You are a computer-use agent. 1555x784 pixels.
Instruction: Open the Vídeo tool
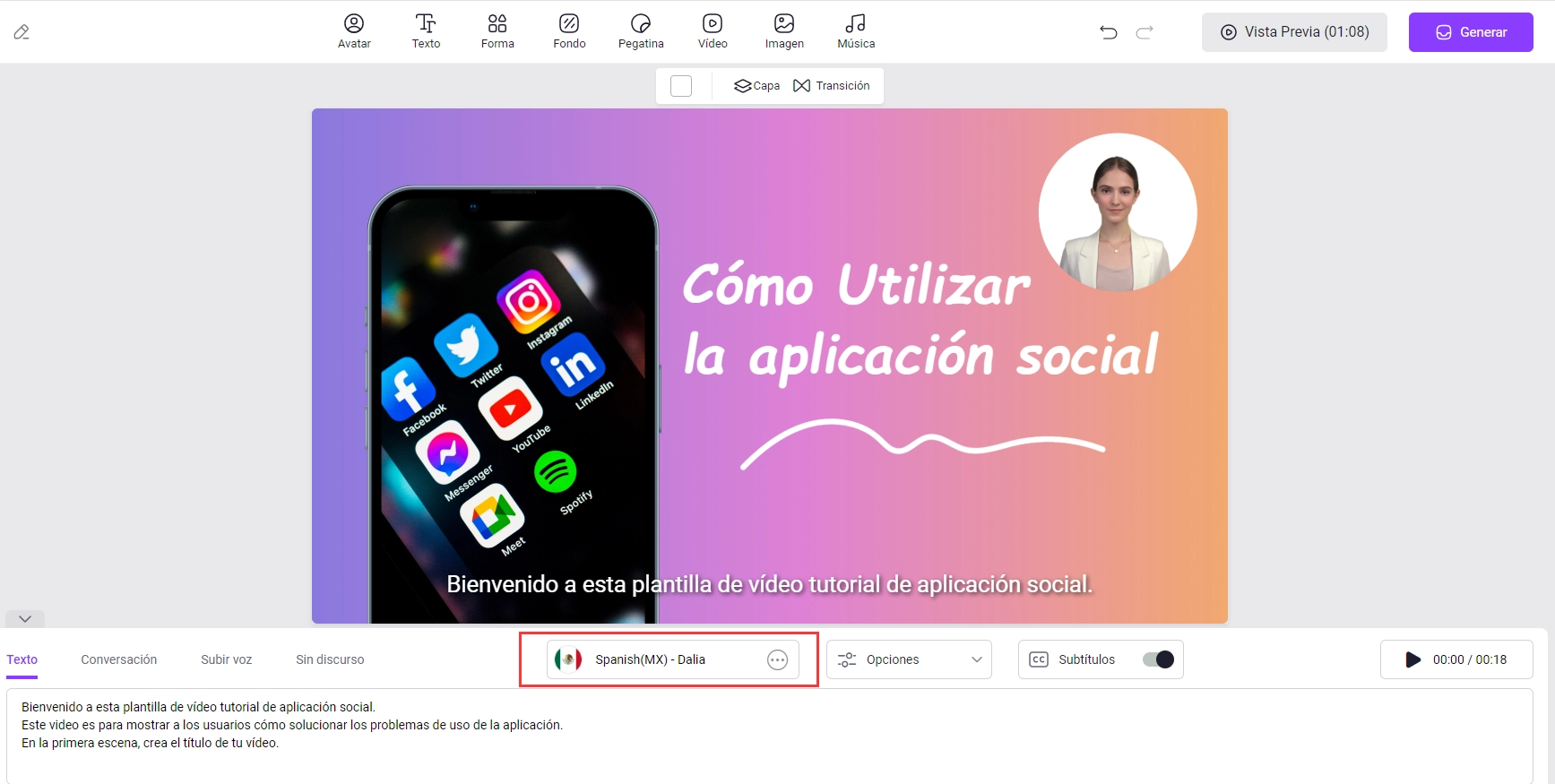tap(713, 31)
